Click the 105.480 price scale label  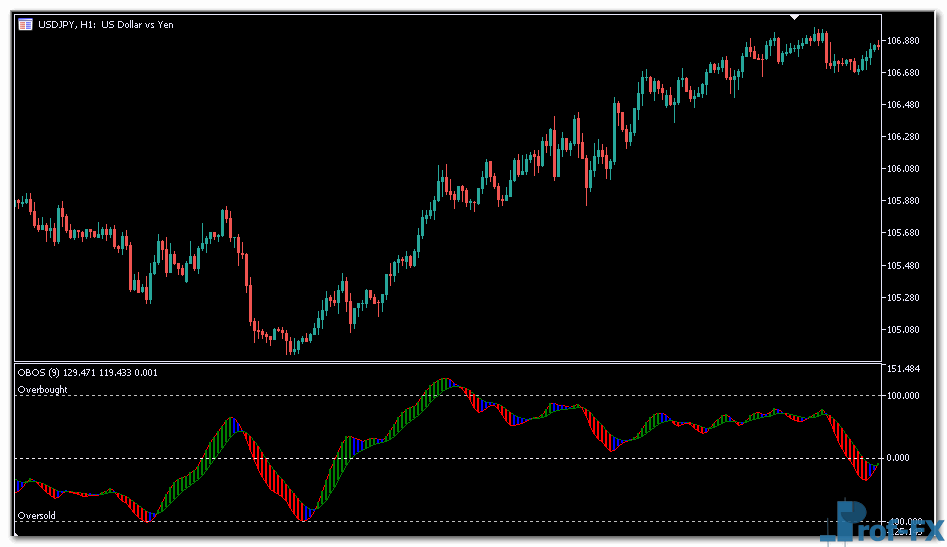coord(903,266)
